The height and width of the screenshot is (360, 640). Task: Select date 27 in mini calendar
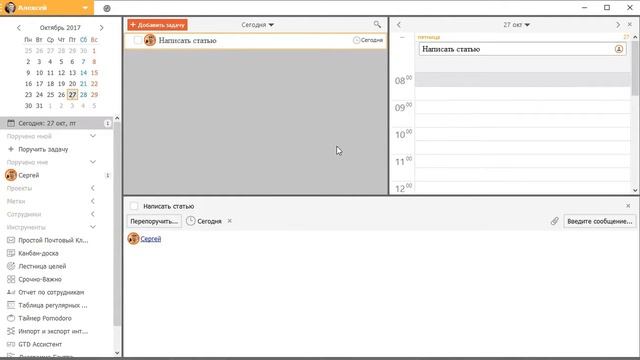[x=72, y=95]
